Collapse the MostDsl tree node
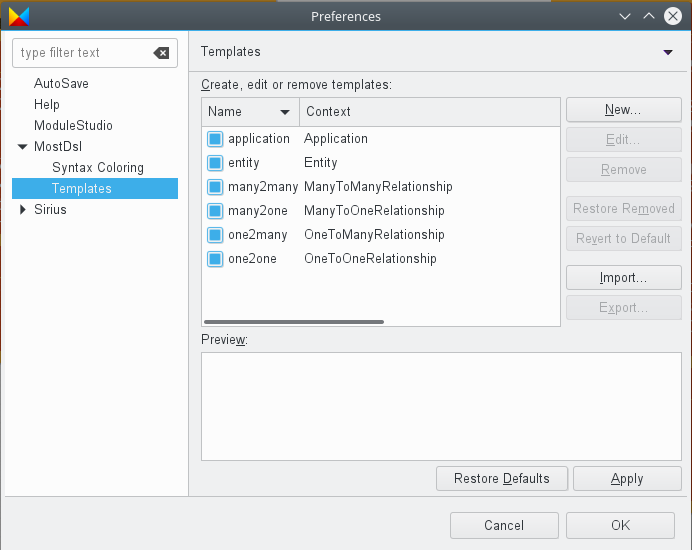This screenshot has height=550, width=692. (23, 147)
